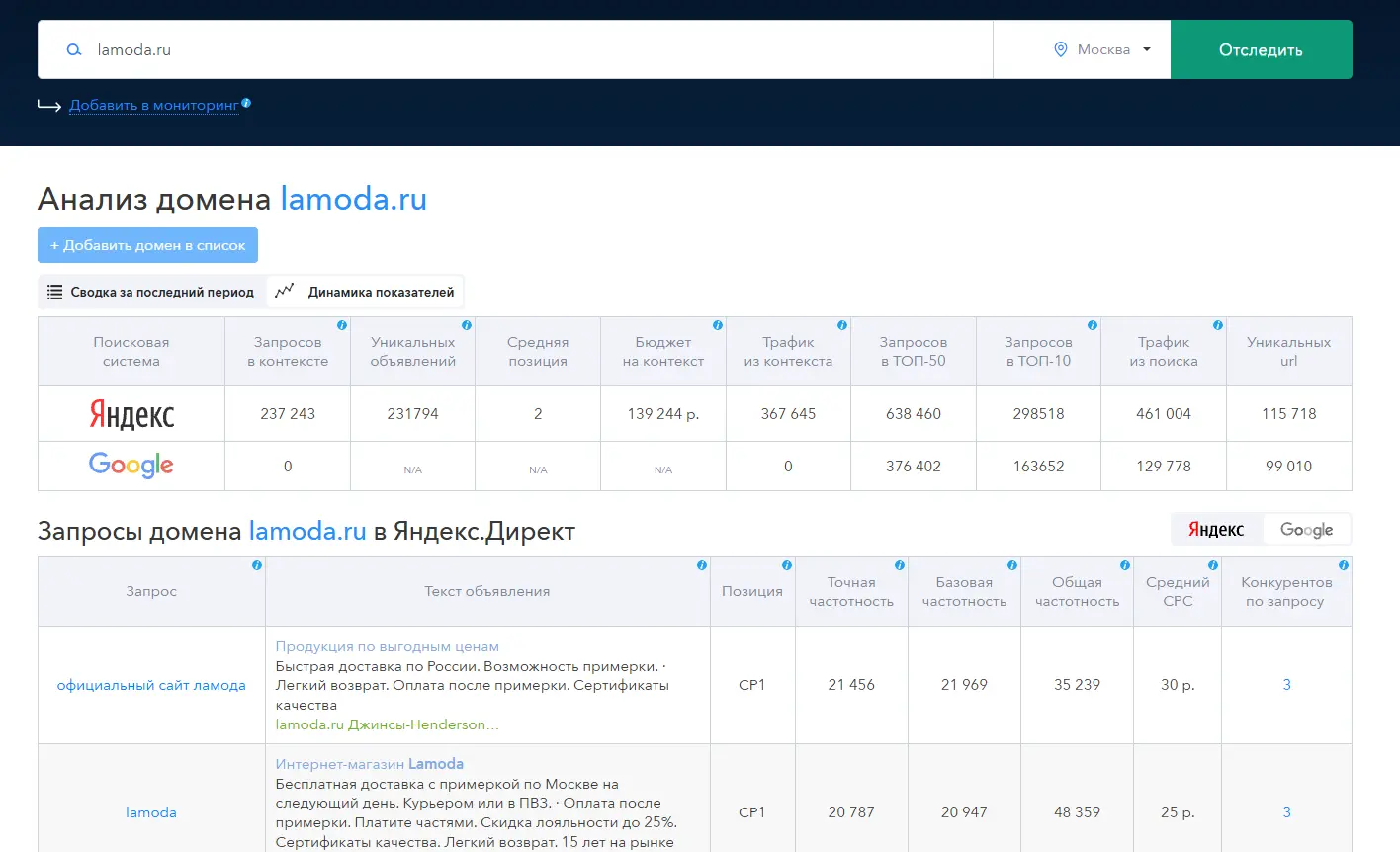Select Яндекс in the queries engine switcher
The height and width of the screenshot is (852, 1400).
coord(1216,530)
